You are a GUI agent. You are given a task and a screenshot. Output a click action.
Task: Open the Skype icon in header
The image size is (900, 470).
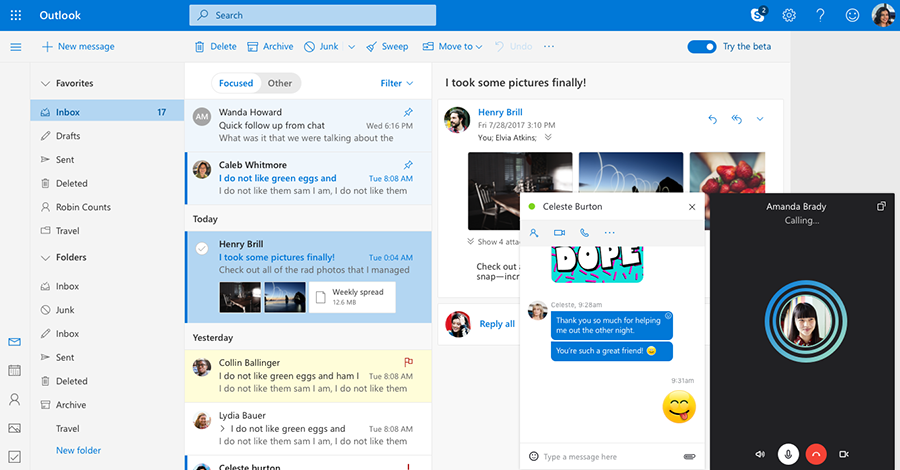click(758, 15)
